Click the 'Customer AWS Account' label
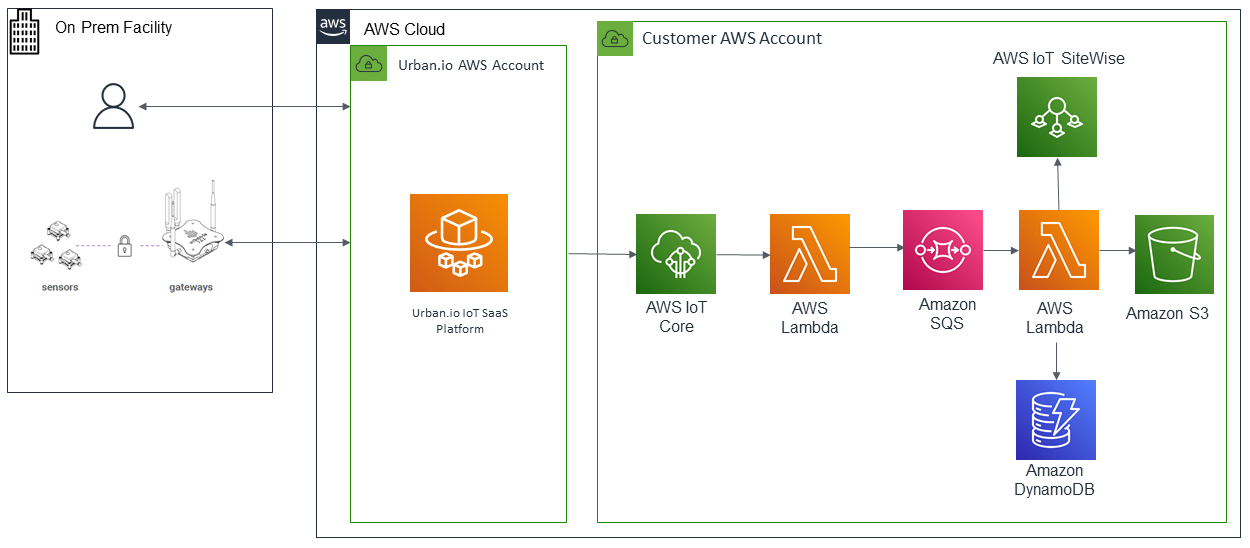Screen dimensions: 1250x548 pyautogui.click(x=732, y=39)
